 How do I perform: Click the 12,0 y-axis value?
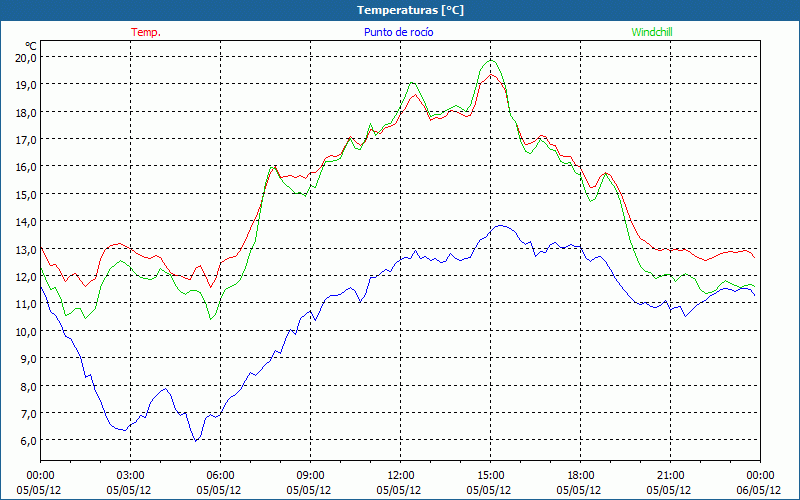click(x=26, y=277)
